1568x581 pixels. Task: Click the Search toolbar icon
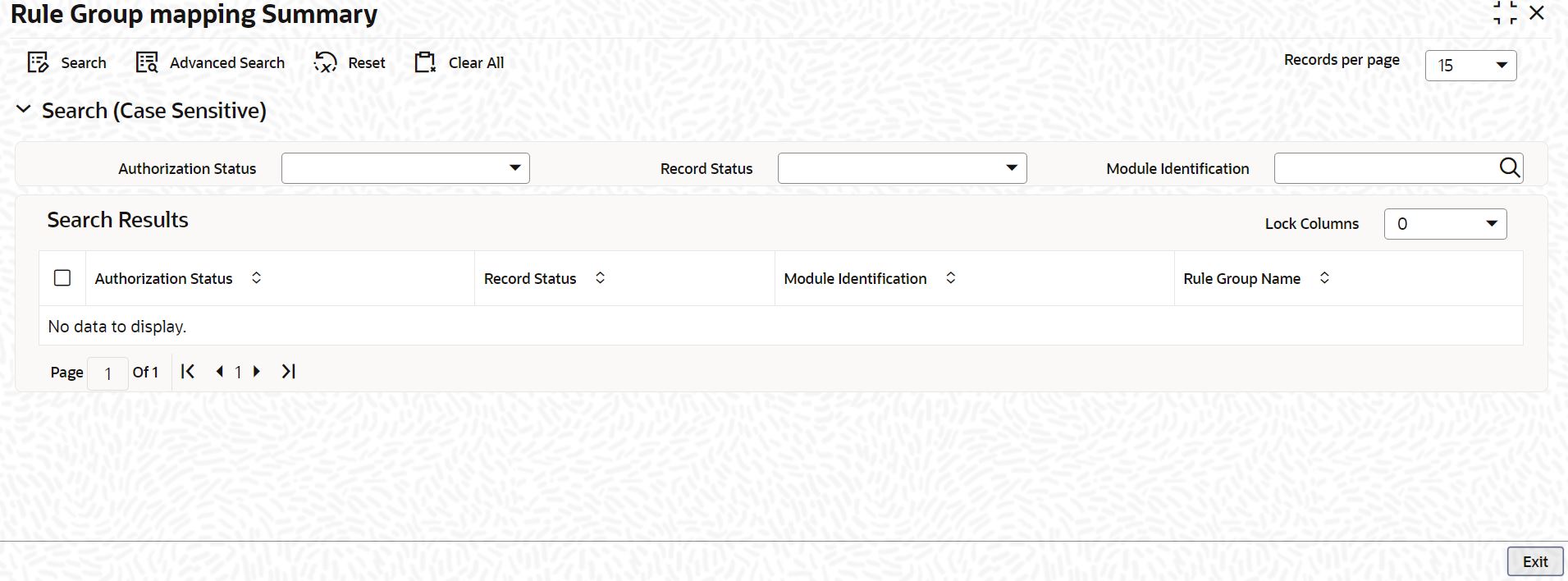[x=39, y=63]
